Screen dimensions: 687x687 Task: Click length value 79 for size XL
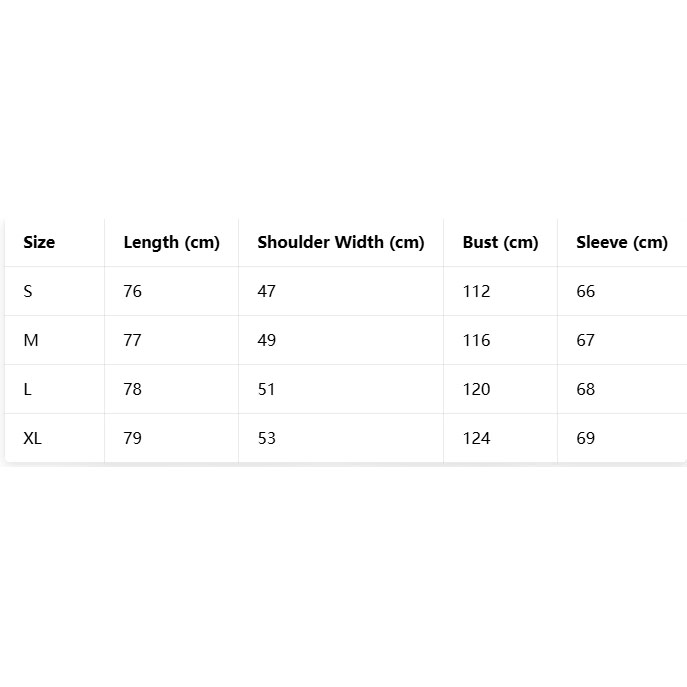133,438
